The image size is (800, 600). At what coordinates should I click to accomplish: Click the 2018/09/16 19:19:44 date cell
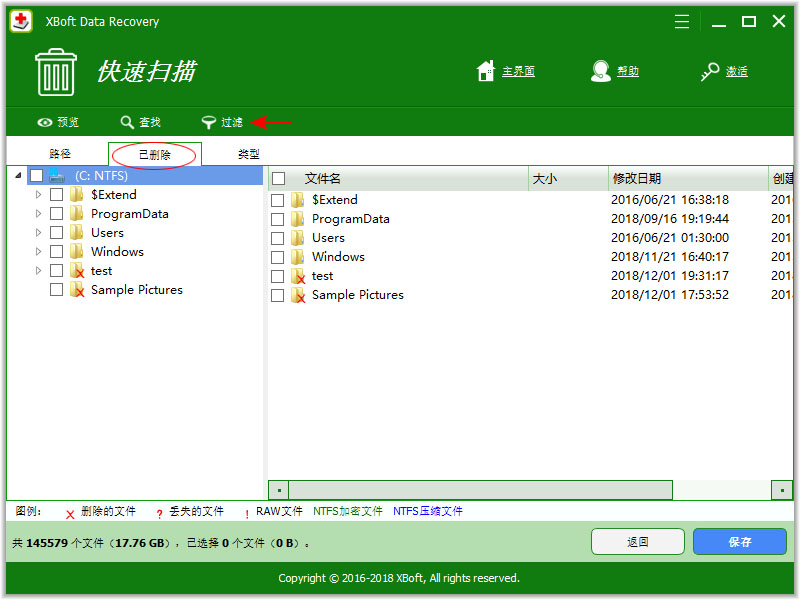[669, 219]
